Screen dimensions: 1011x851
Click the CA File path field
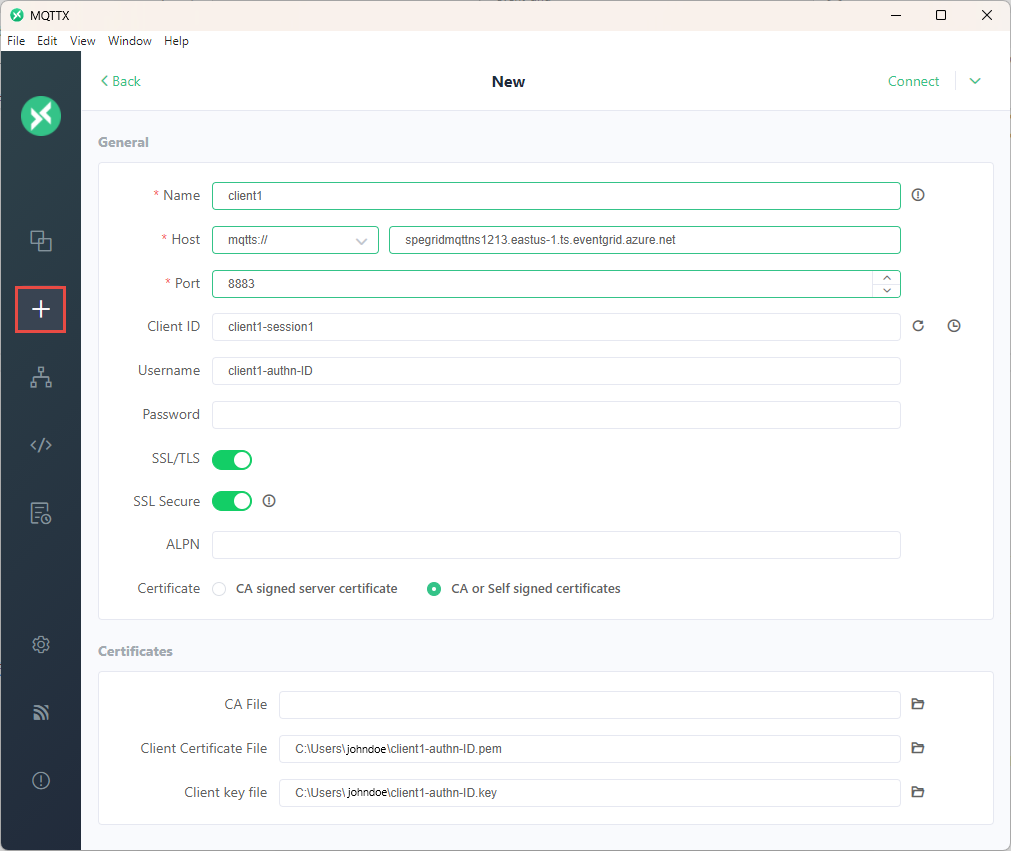[589, 705]
